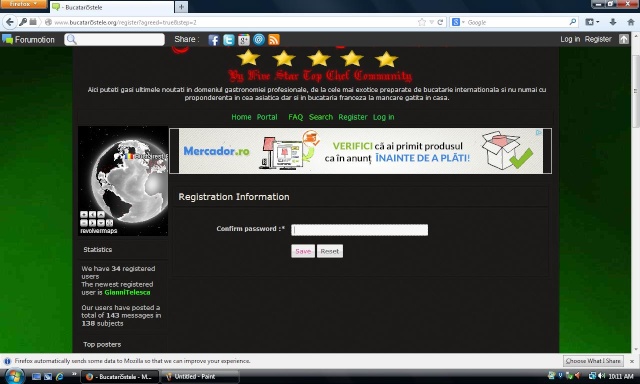Open the FAQ navigation link
This screenshot has height=384, width=640.
coord(296,117)
